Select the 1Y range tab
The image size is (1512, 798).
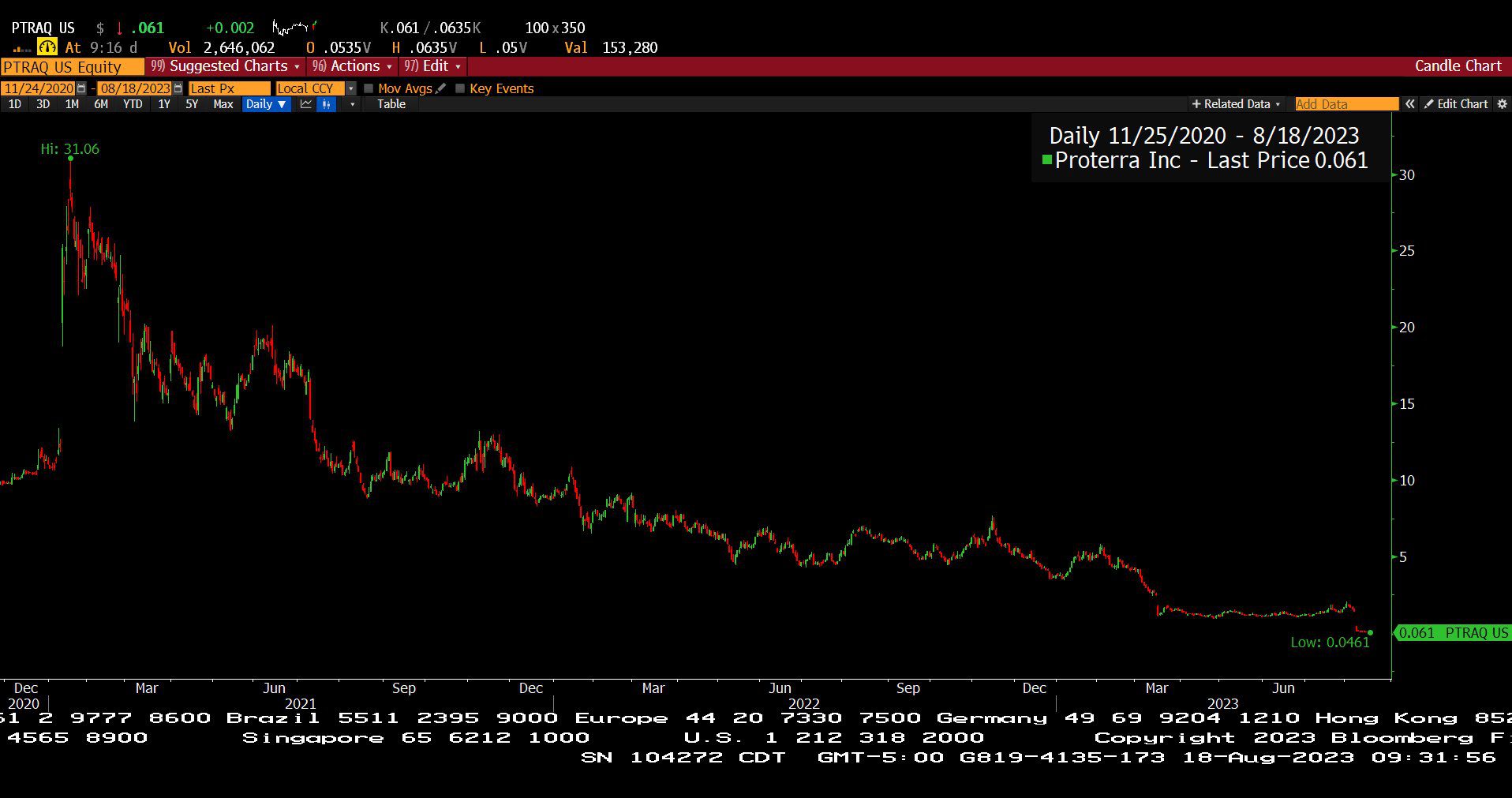click(x=164, y=104)
